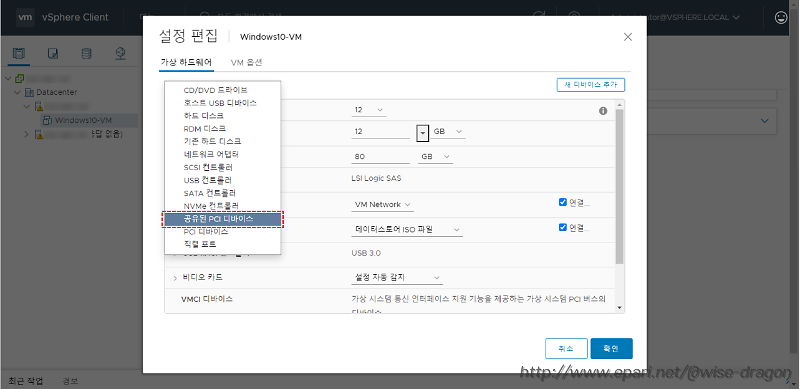
Task: Toggle CD/DVD drive connected checkbox
Action: click(563, 227)
